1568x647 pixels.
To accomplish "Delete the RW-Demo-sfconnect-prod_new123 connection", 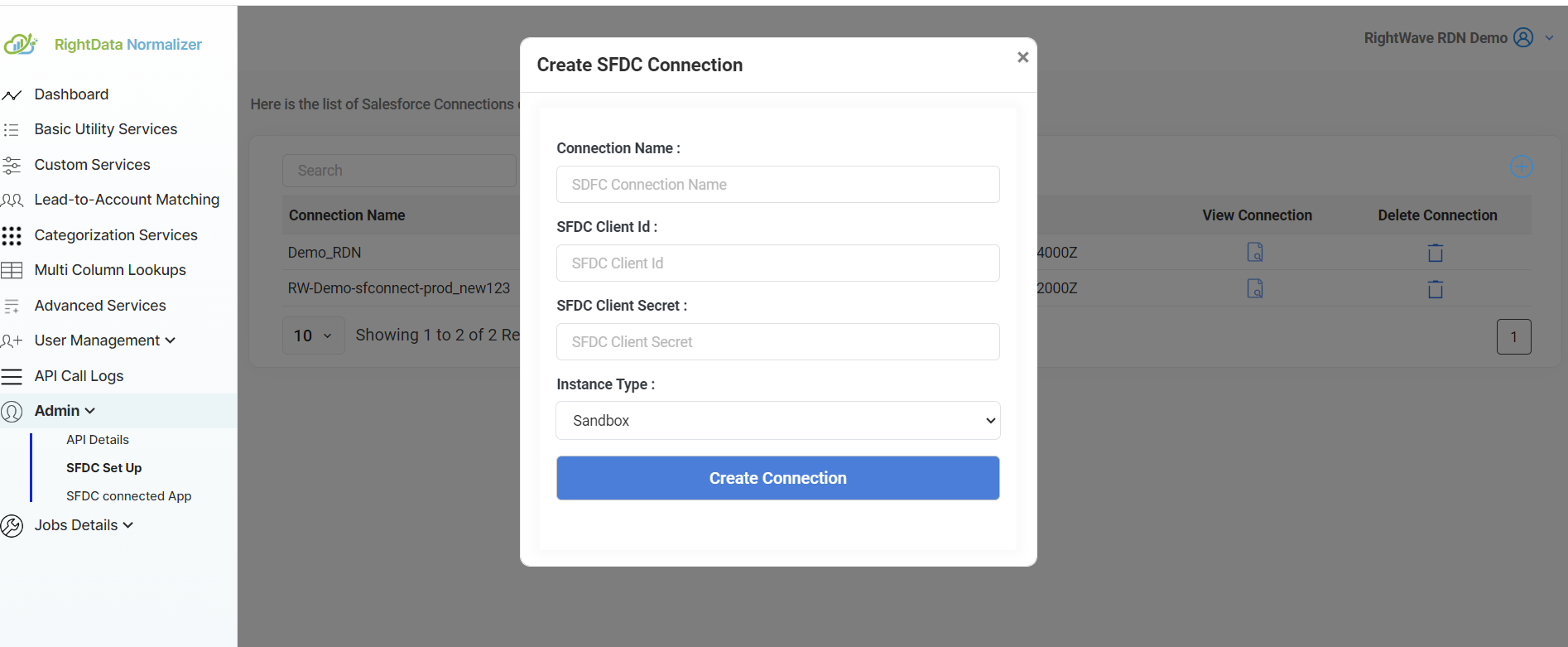I will click(x=1436, y=289).
